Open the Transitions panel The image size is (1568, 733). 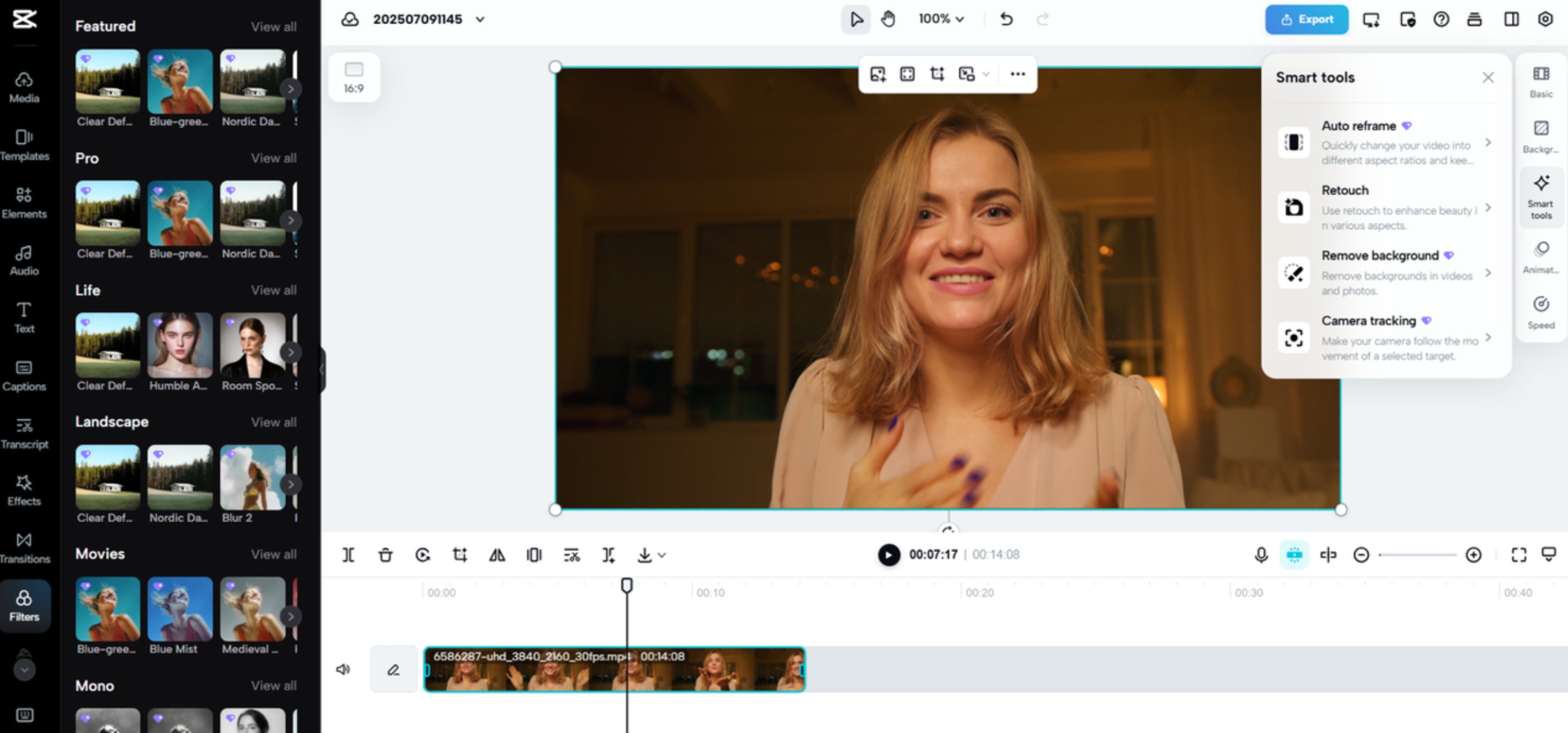click(x=25, y=546)
